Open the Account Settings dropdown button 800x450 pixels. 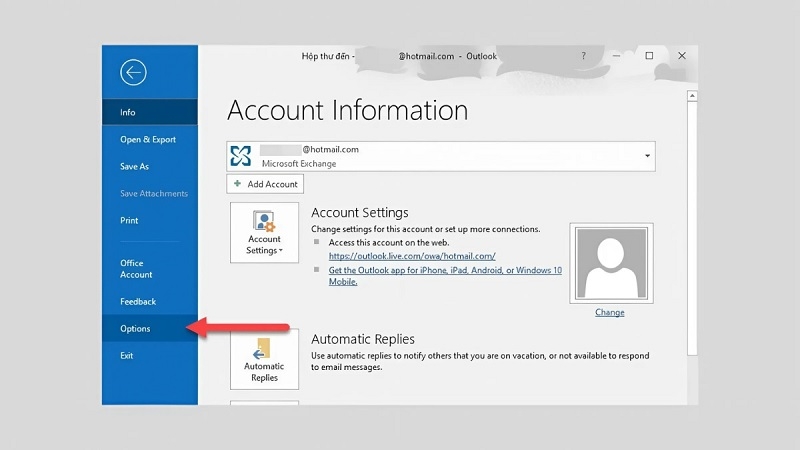click(264, 233)
